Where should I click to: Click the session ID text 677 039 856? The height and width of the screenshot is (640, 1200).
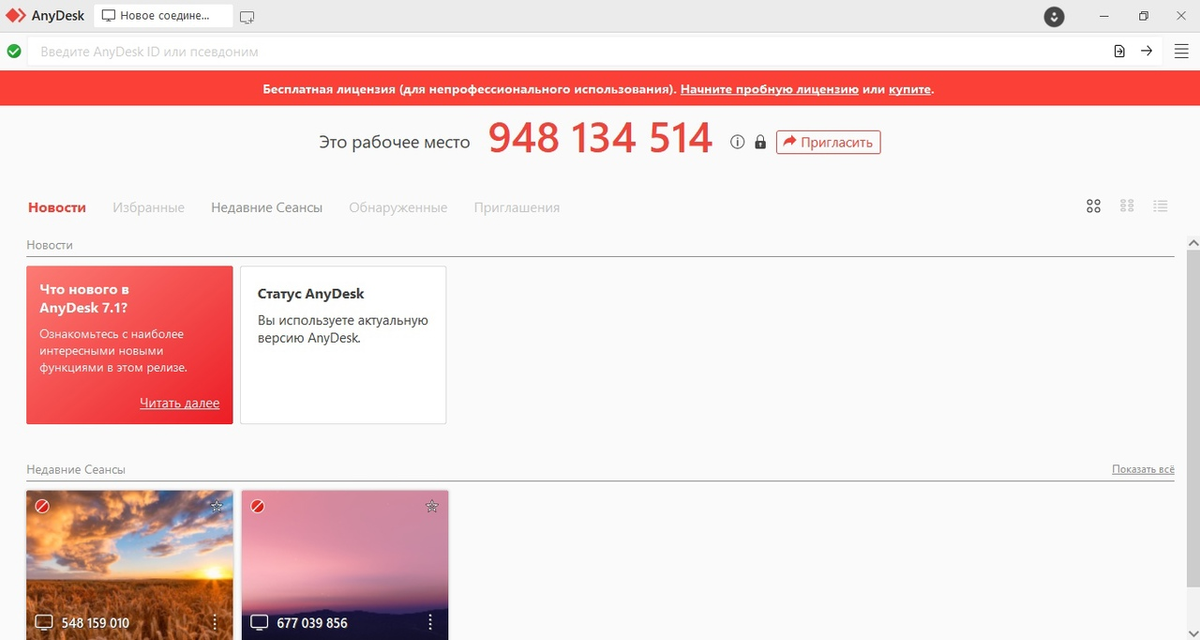point(312,623)
